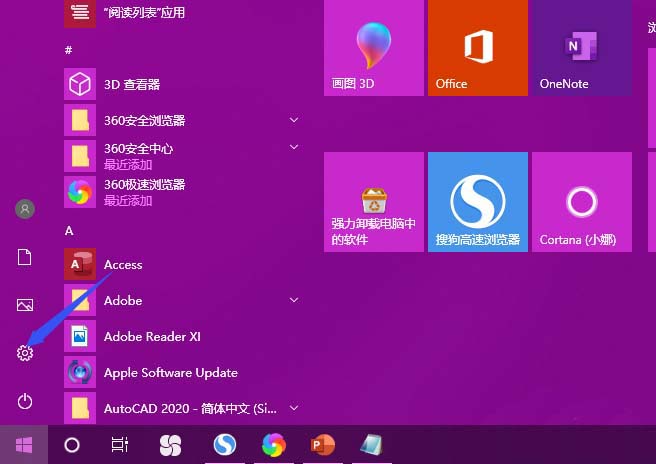Open 搜狗高速浏览器 tile

478,202
